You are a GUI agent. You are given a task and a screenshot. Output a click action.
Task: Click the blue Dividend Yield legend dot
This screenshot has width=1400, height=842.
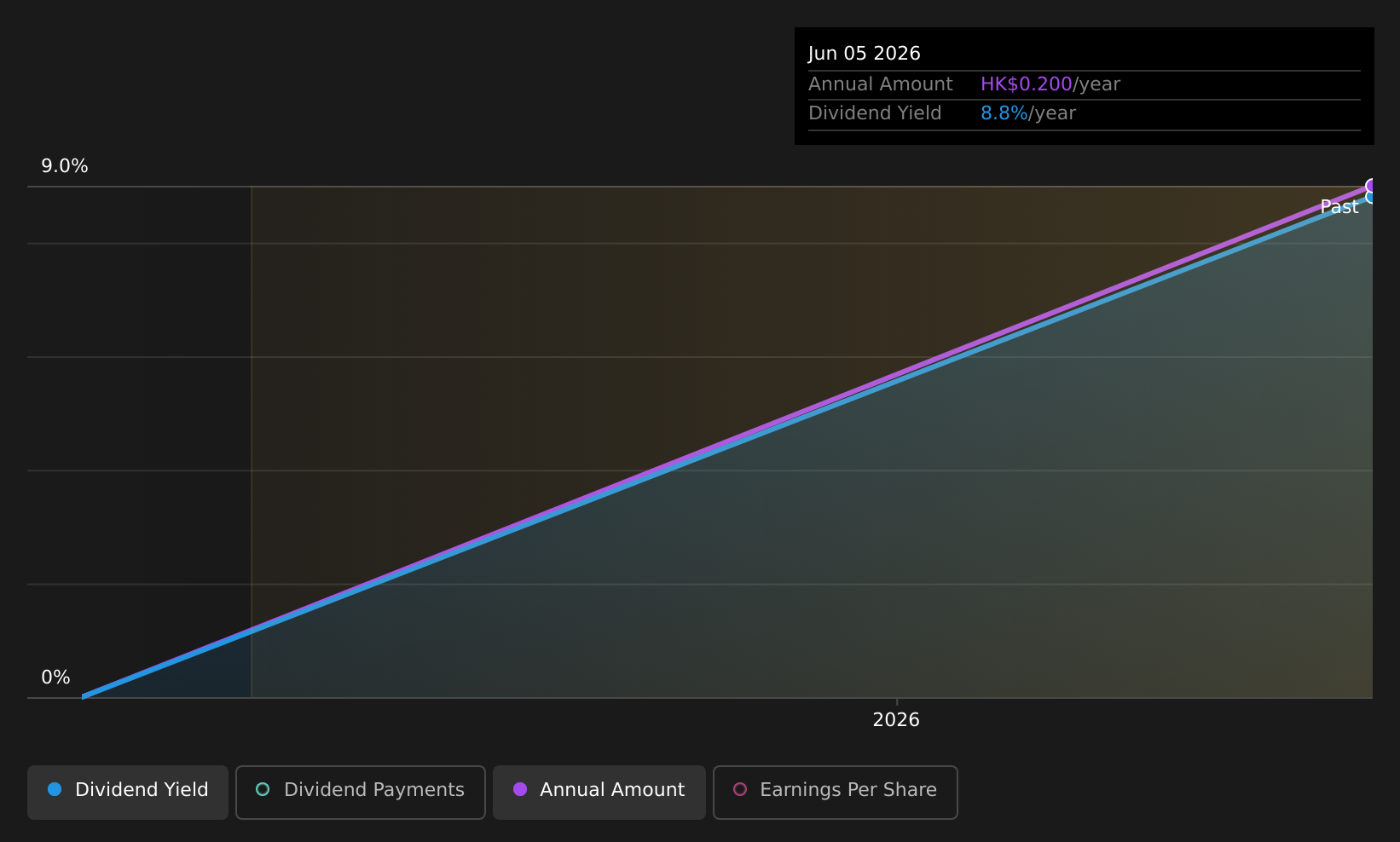55,789
